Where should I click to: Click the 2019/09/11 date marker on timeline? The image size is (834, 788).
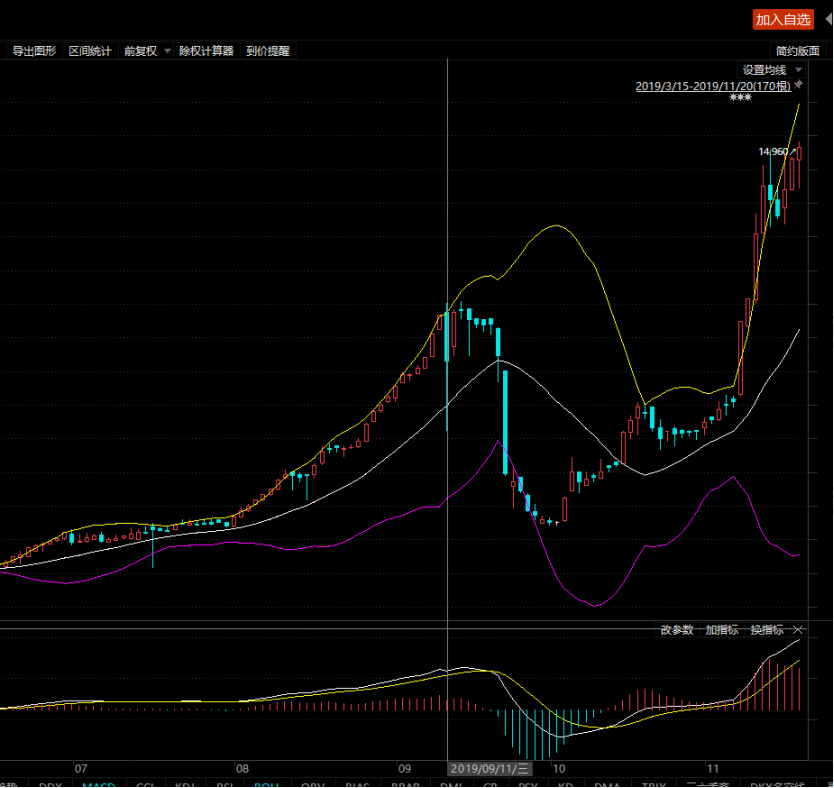pyautogui.click(x=489, y=769)
